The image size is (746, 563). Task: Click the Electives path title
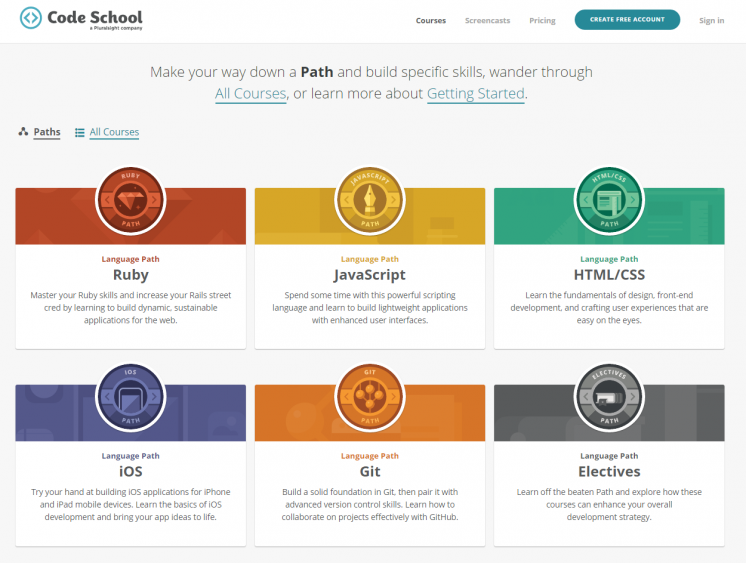coord(609,471)
